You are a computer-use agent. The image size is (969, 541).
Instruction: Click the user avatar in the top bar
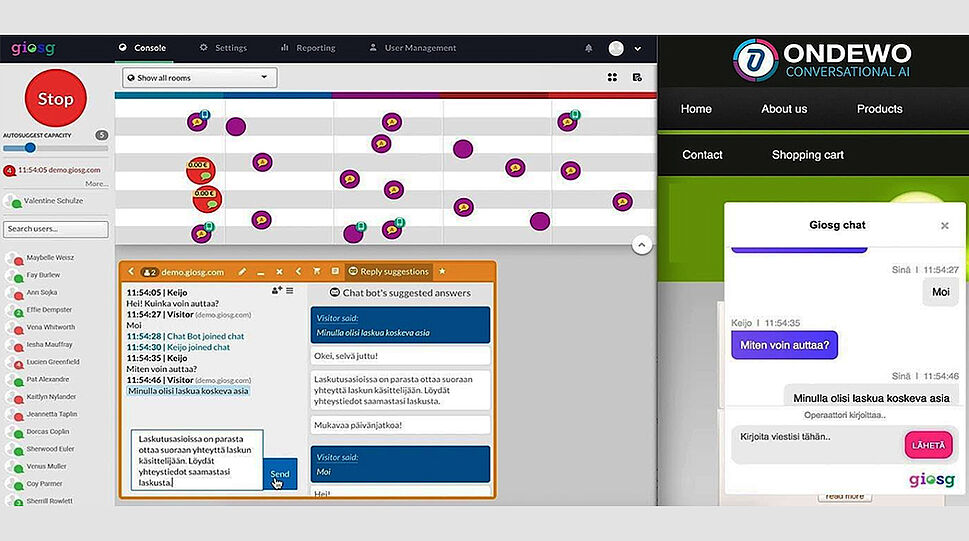click(x=616, y=48)
